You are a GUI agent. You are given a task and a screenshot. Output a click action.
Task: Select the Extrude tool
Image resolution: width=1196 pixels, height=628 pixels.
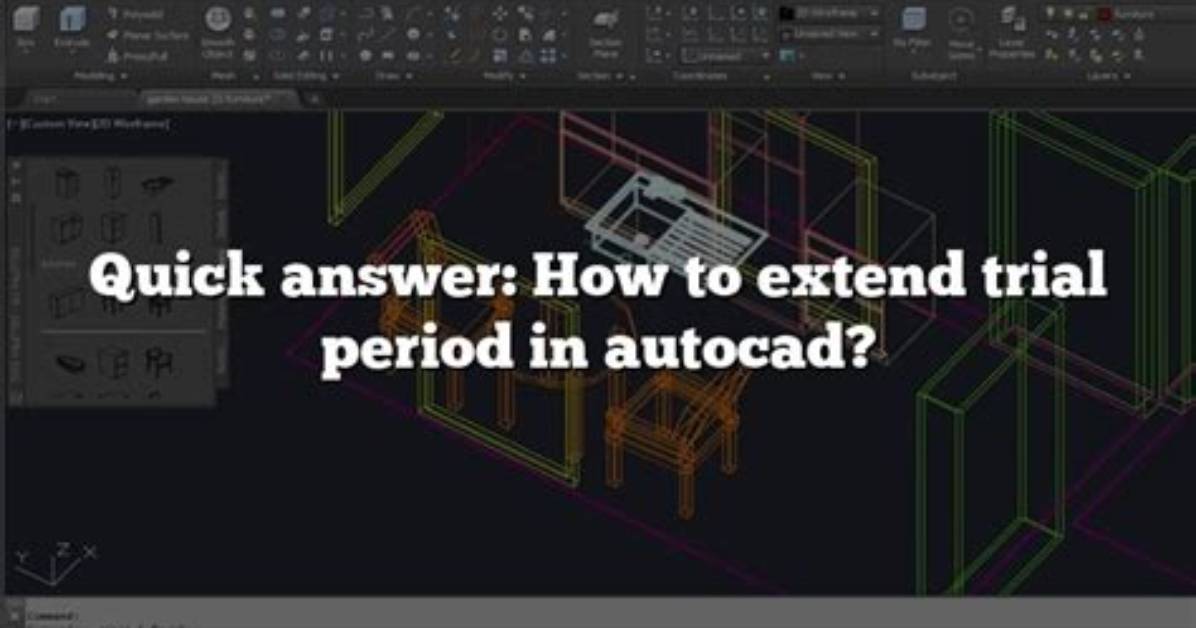coord(72,27)
